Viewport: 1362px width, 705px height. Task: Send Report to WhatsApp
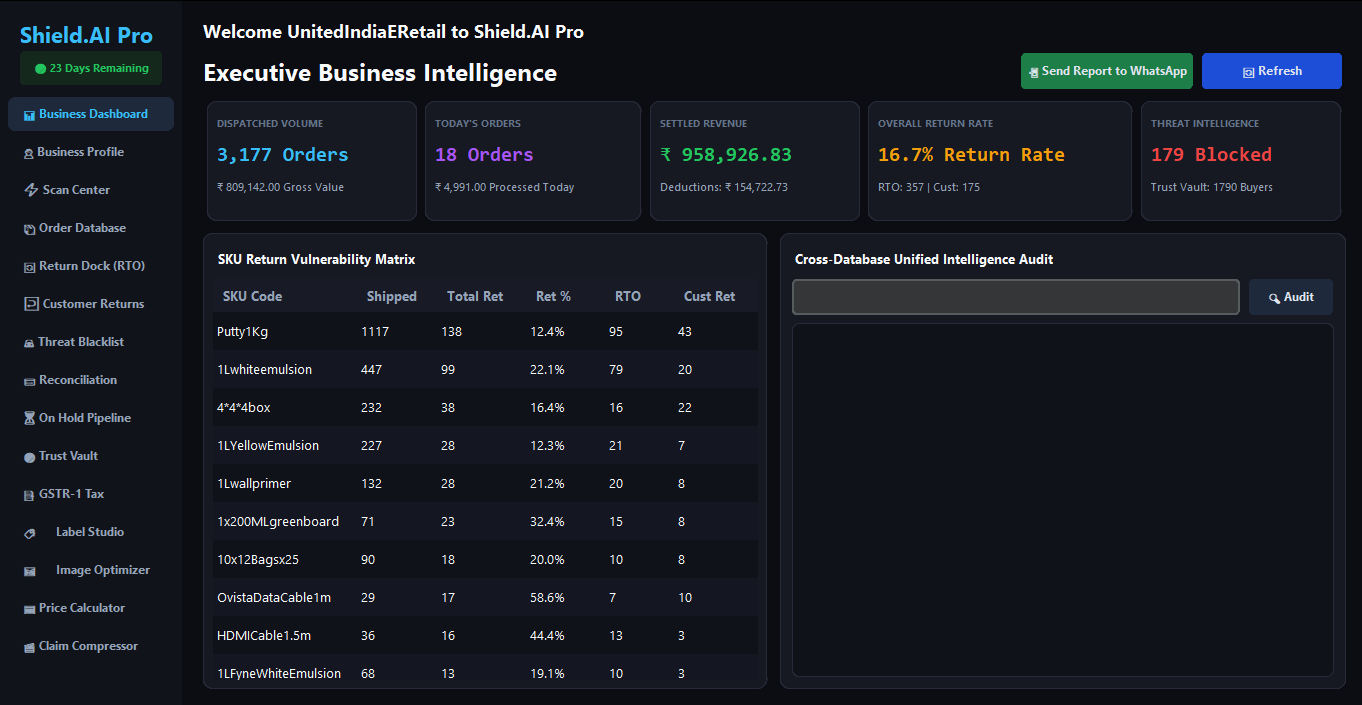click(x=1107, y=71)
